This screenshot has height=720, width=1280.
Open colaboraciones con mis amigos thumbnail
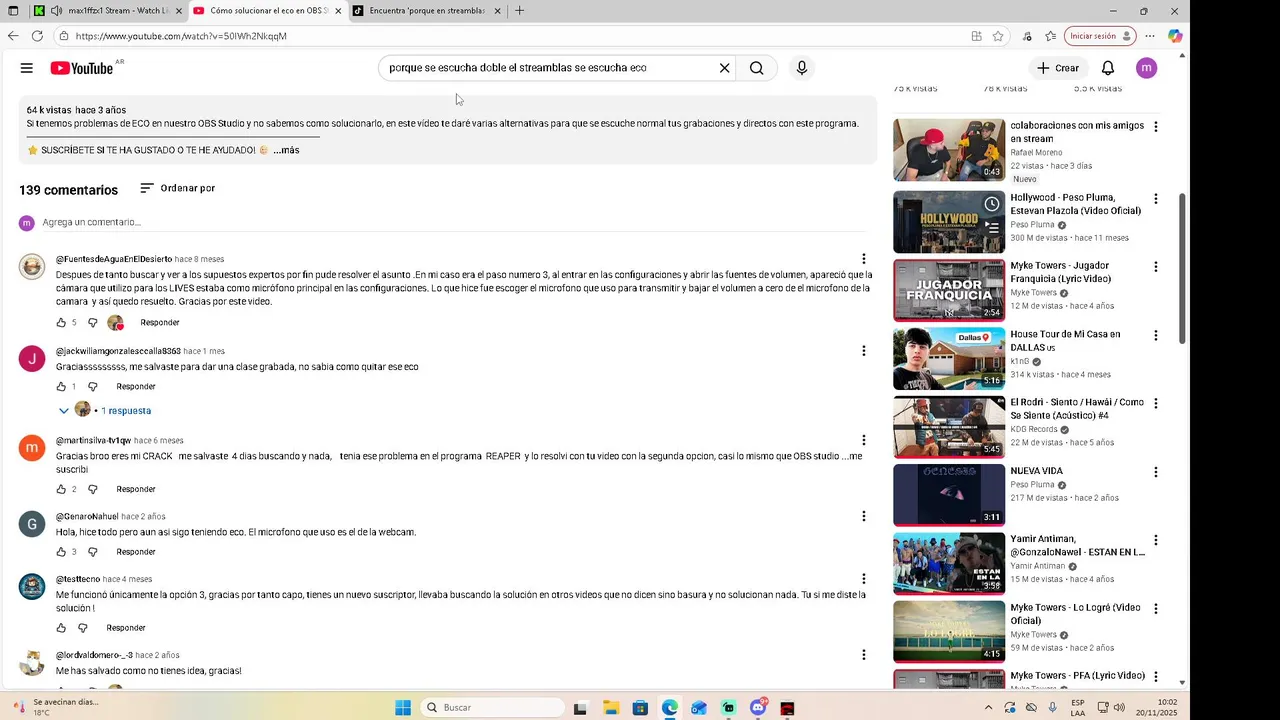(x=949, y=150)
